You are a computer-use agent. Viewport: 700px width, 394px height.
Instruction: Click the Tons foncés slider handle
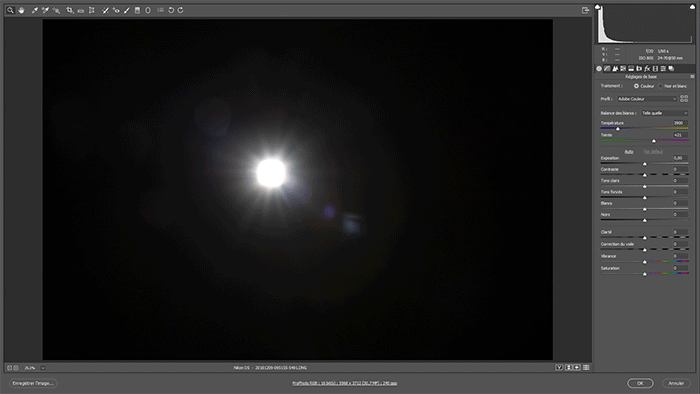click(645, 197)
